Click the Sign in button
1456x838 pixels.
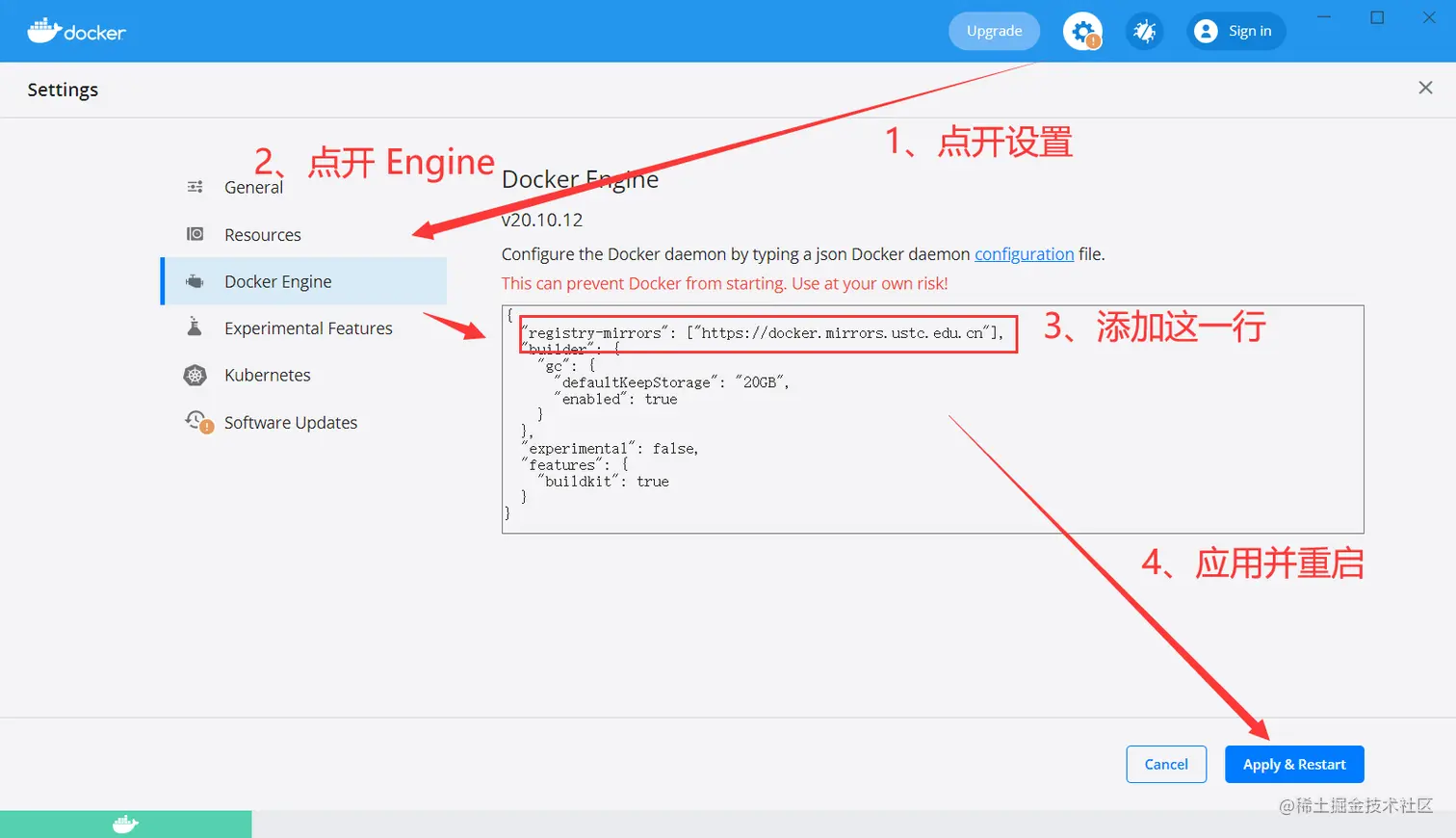[x=1235, y=31]
